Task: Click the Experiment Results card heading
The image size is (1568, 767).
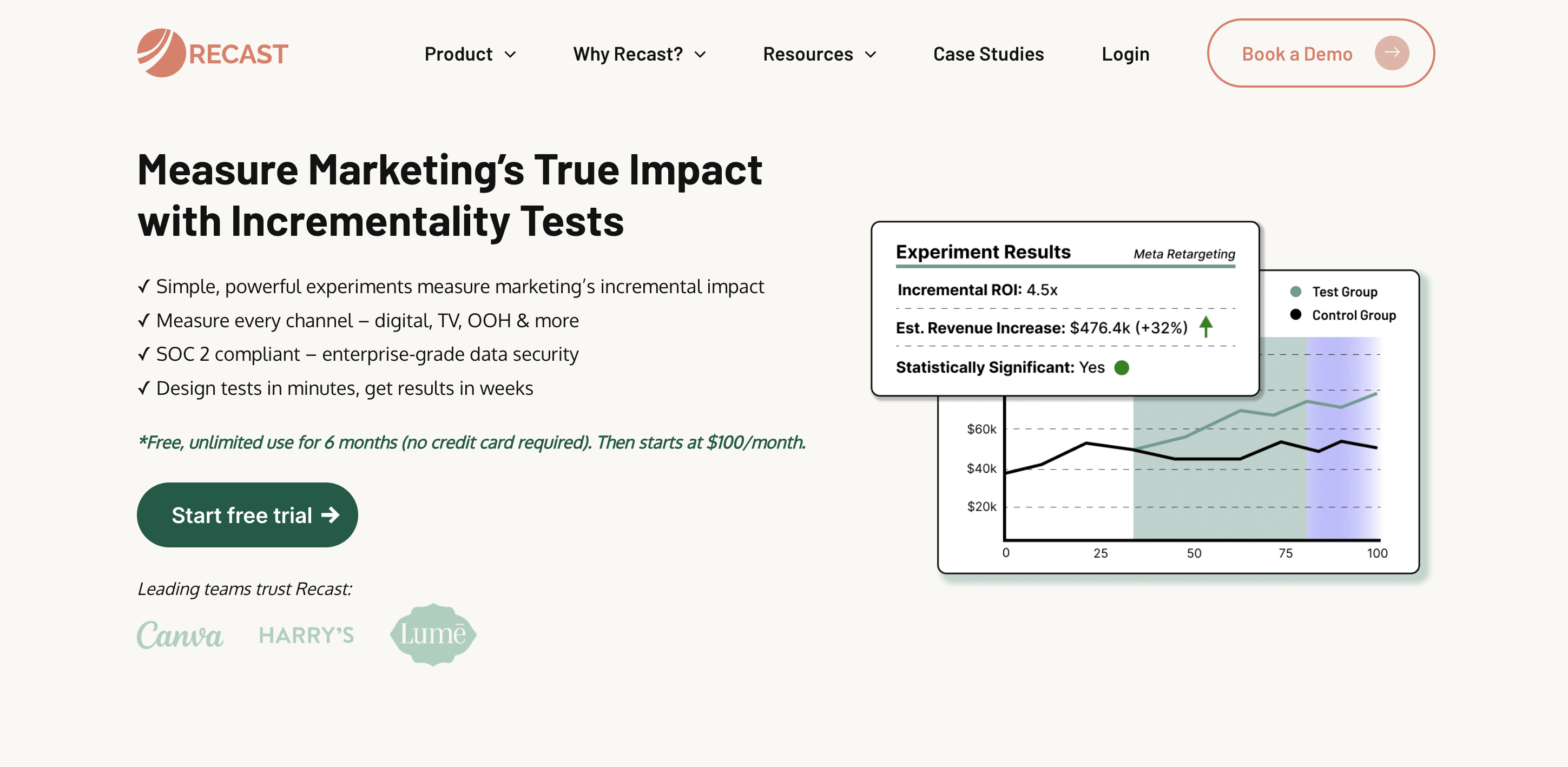Action: coord(983,252)
